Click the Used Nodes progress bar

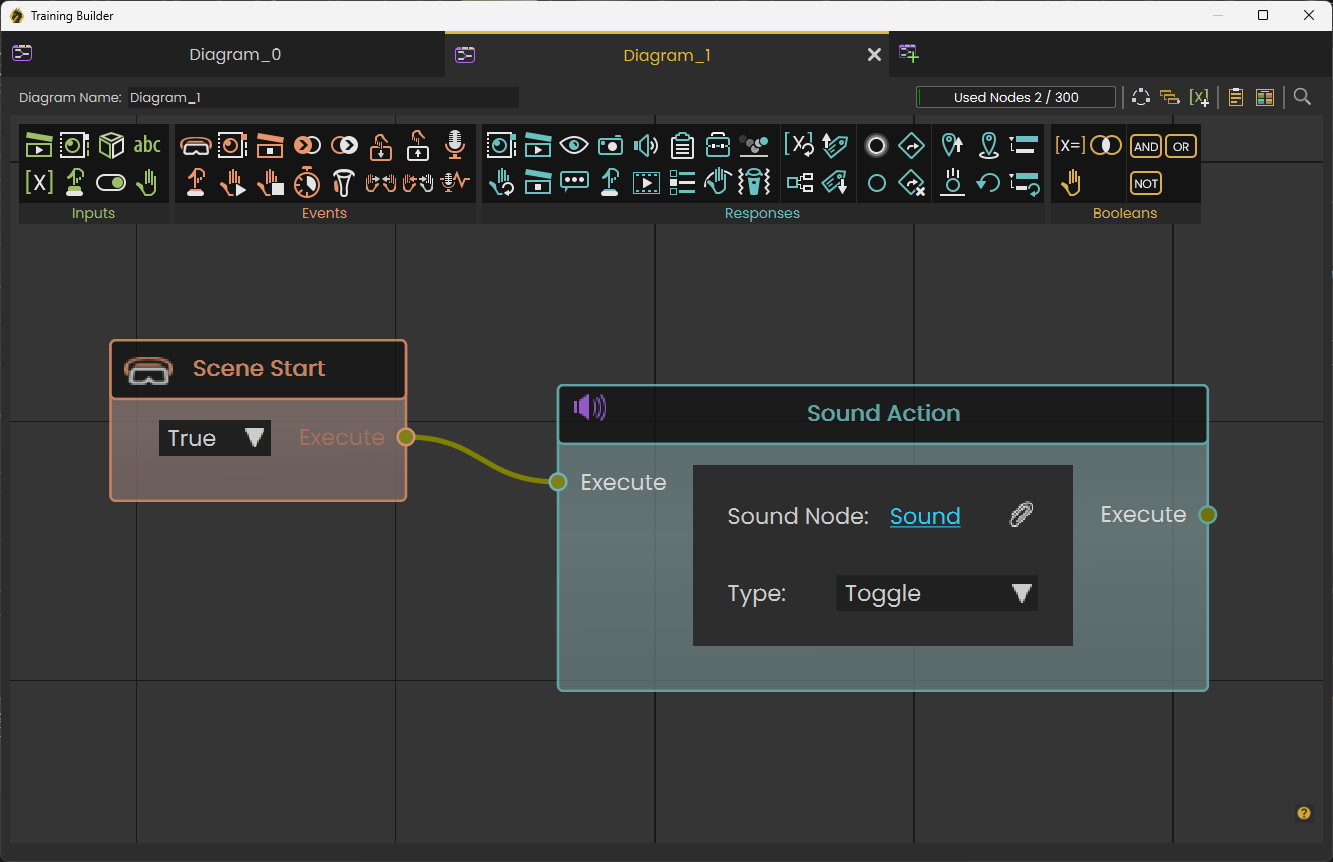pyautogui.click(x=1016, y=97)
